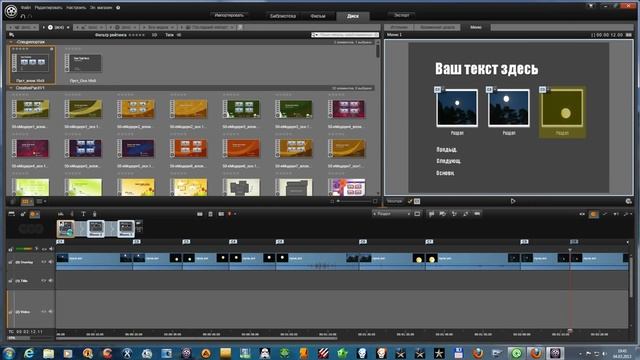This screenshot has height=360, width=640.
Task: Switch to the Фильм tab
Action: (318, 16)
